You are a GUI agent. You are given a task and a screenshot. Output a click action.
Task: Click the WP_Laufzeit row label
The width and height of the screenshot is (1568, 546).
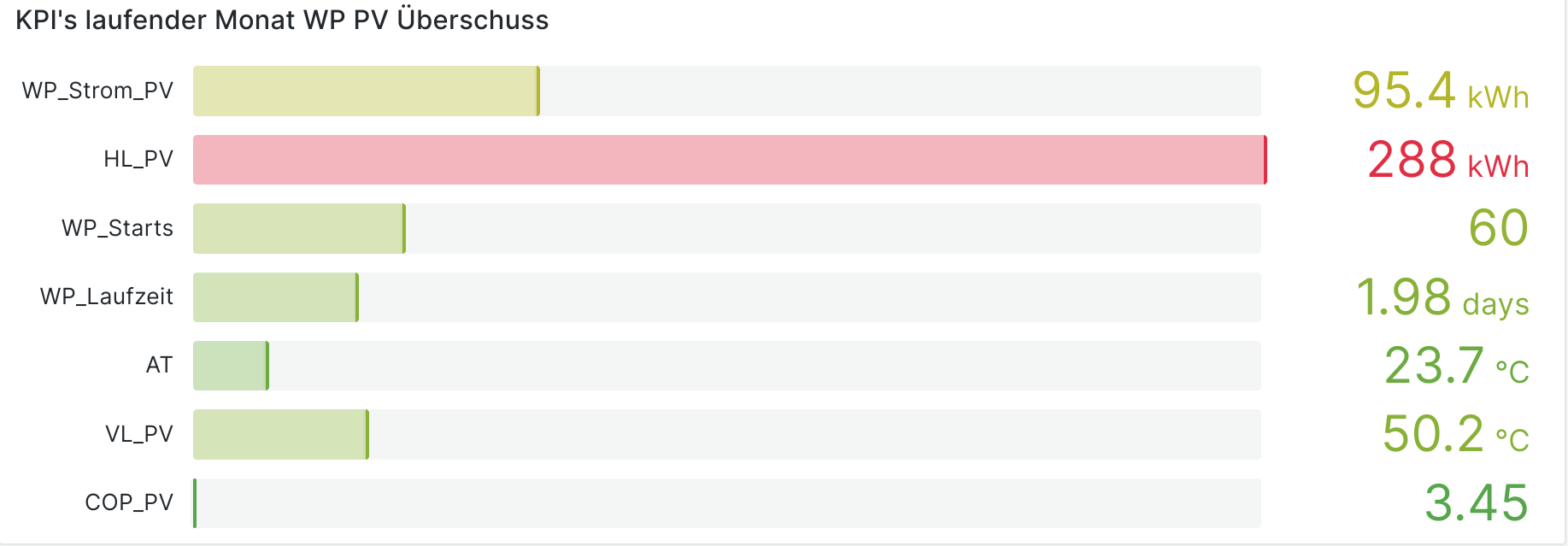click(x=107, y=296)
